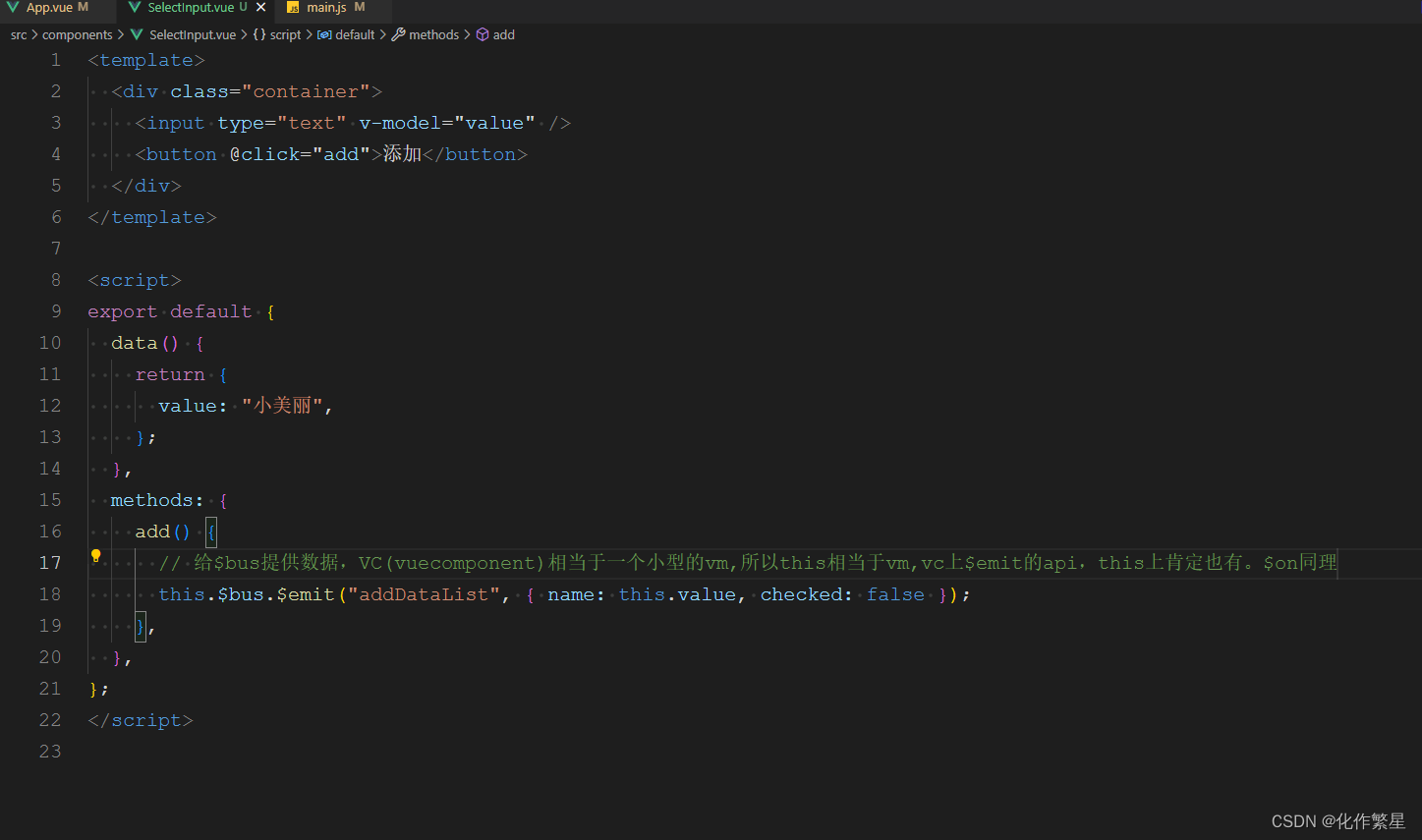Click the highlighted opening brace on line 16
The image size is (1422, 840).
[211, 532]
